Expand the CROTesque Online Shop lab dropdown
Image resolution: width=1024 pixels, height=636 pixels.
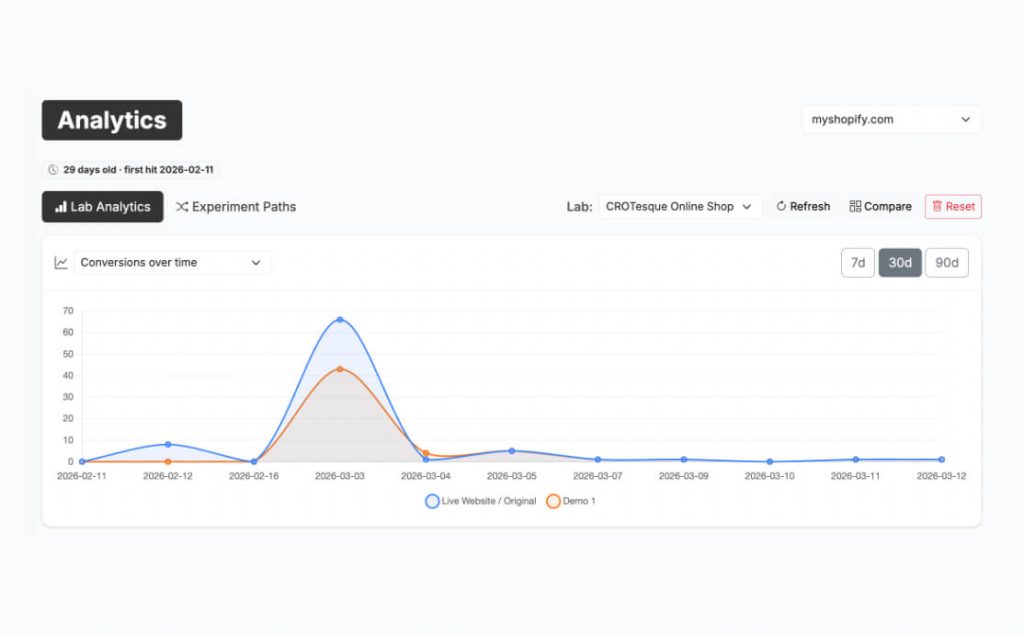coord(679,207)
